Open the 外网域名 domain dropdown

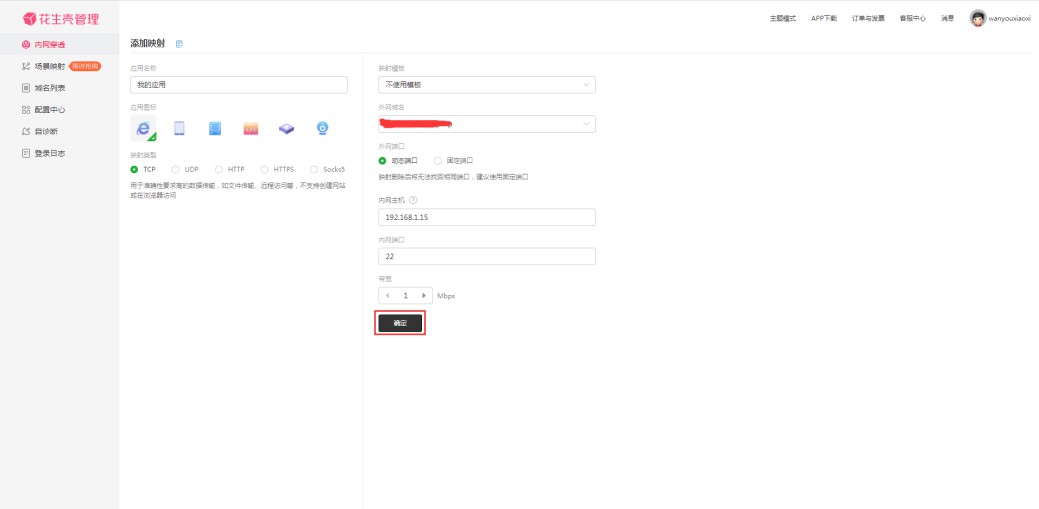point(486,124)
